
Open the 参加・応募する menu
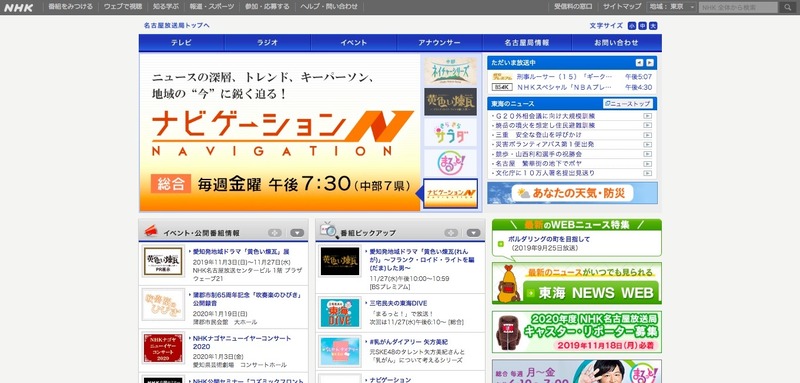267,7
